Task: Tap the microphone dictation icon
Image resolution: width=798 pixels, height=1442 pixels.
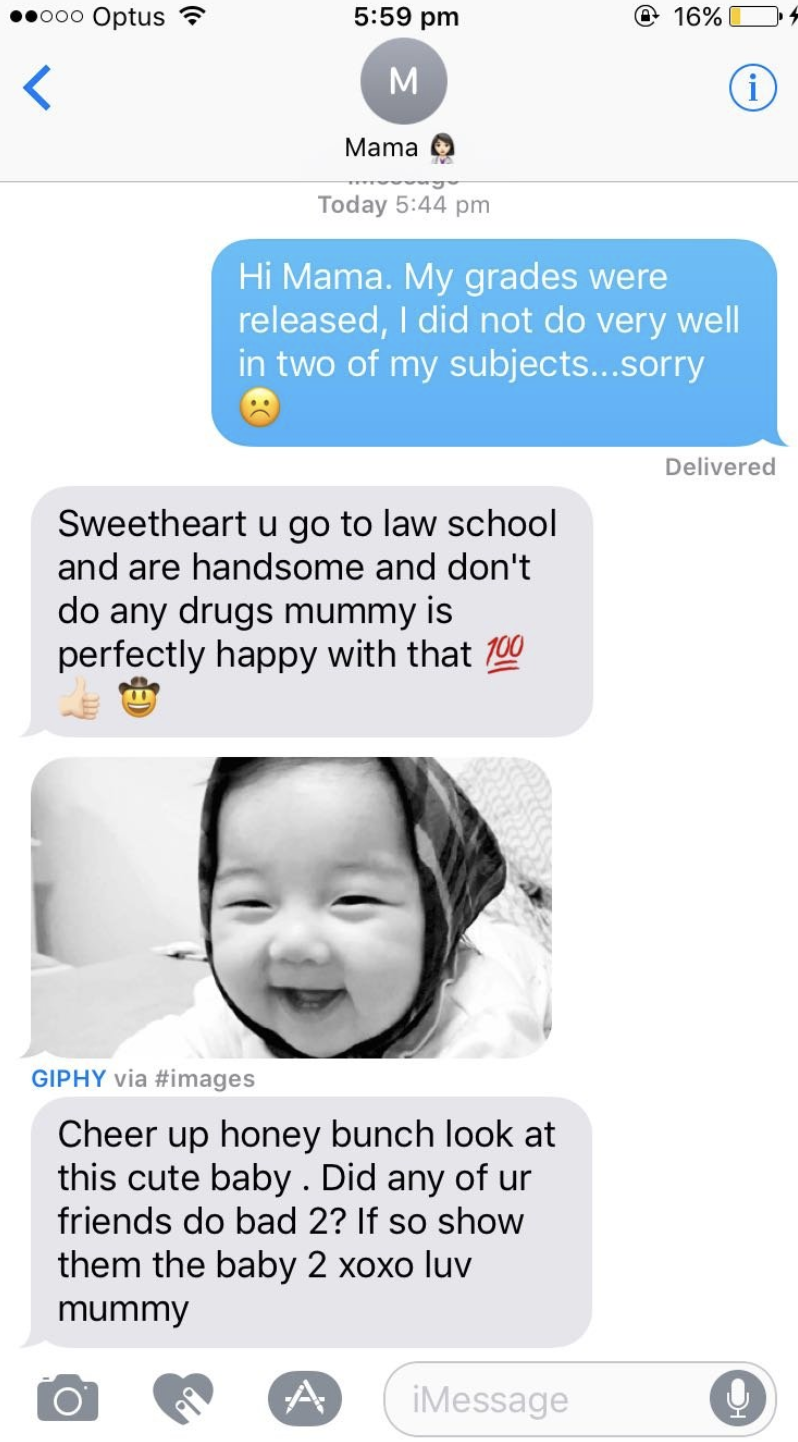Action: point(738,1398)
